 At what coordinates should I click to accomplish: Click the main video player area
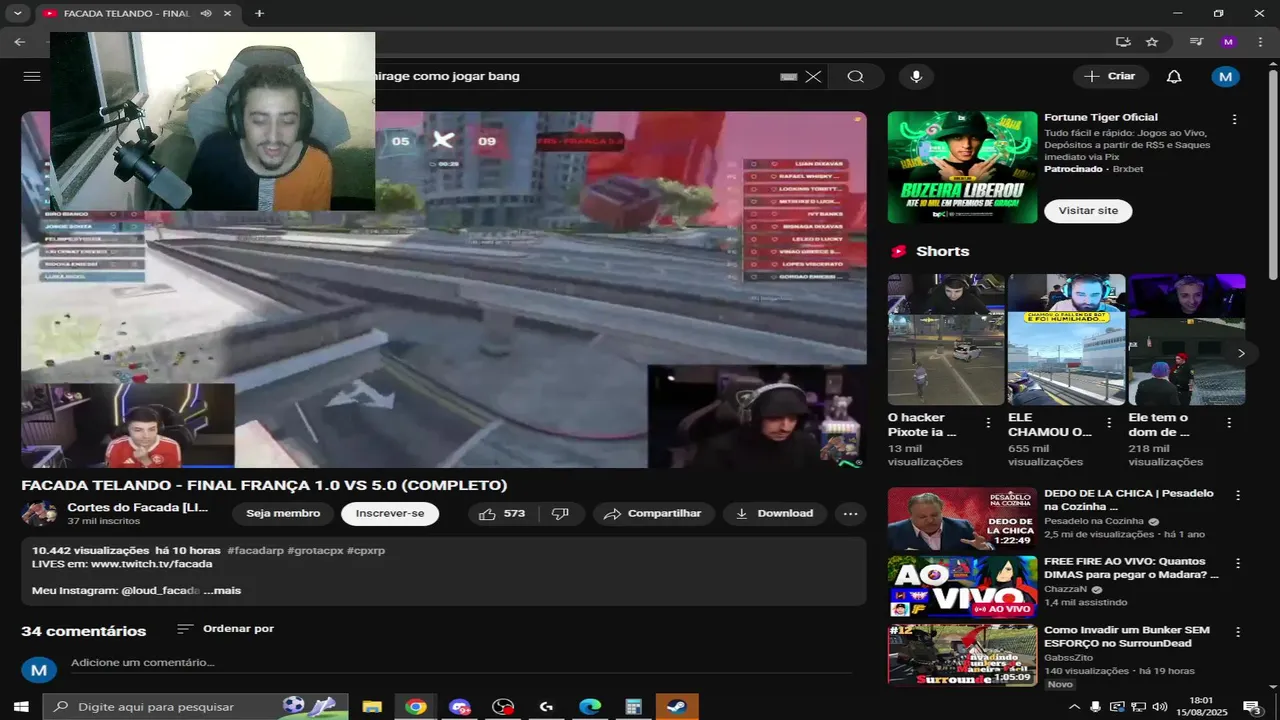(444, 289)
